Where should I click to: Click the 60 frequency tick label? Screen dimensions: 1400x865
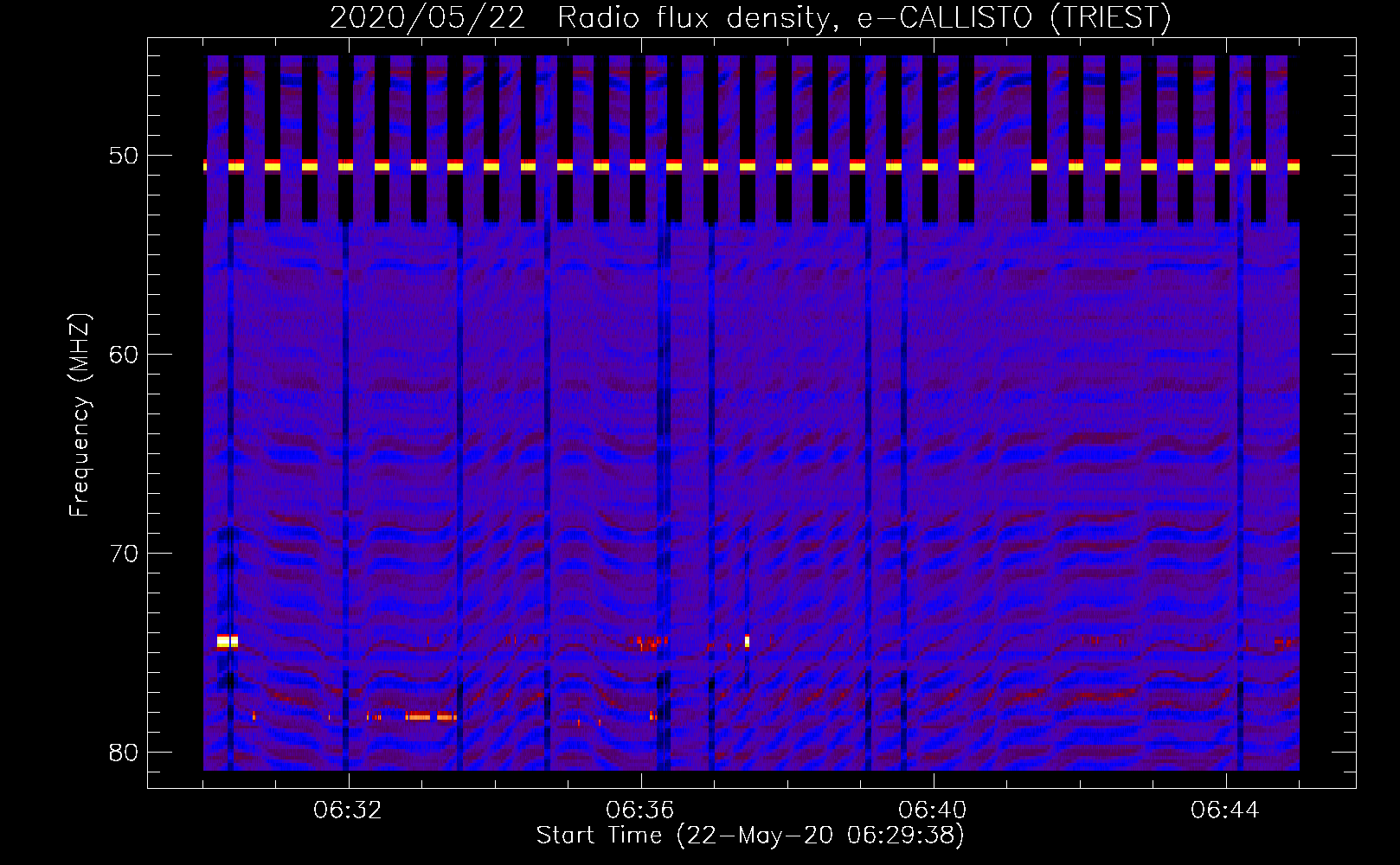(x=125, y=354)
